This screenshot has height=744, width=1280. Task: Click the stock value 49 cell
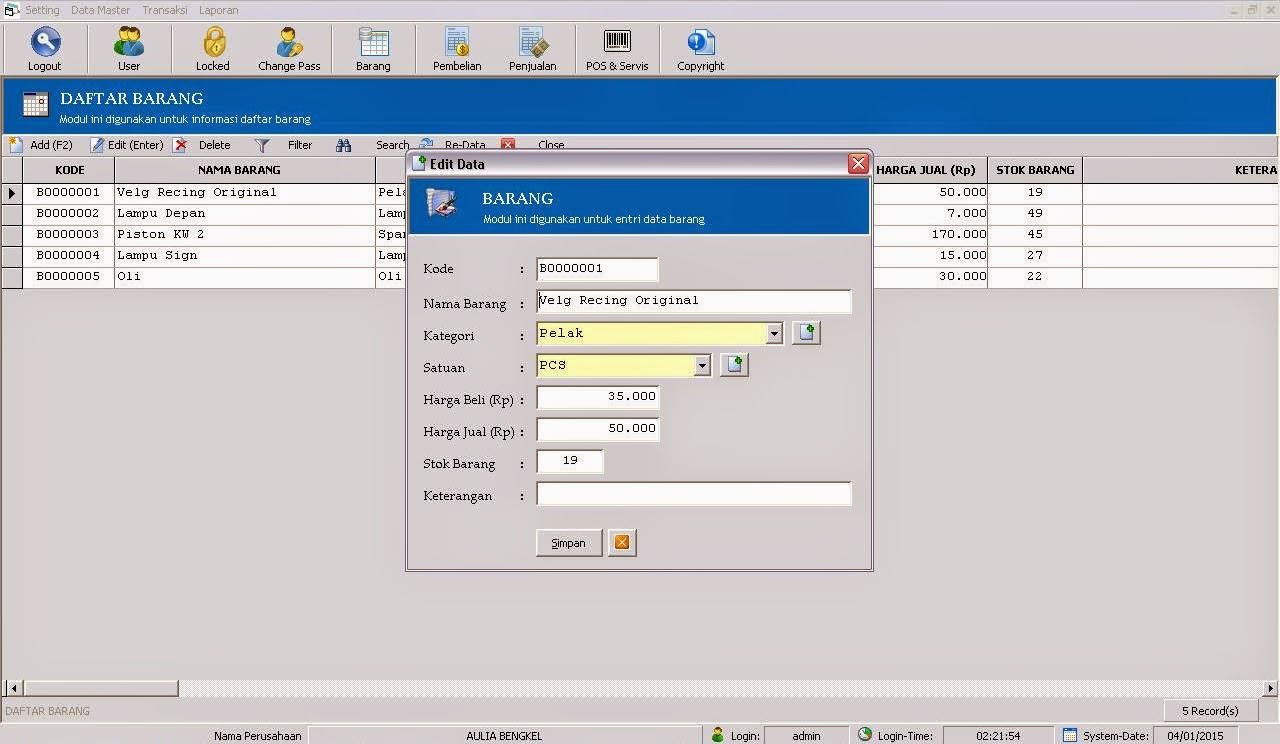click(1035, 213)
